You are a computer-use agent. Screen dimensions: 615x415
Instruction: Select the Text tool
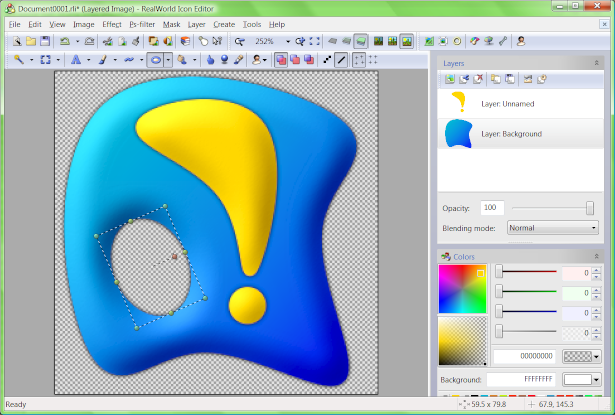(x=76, y=60)
